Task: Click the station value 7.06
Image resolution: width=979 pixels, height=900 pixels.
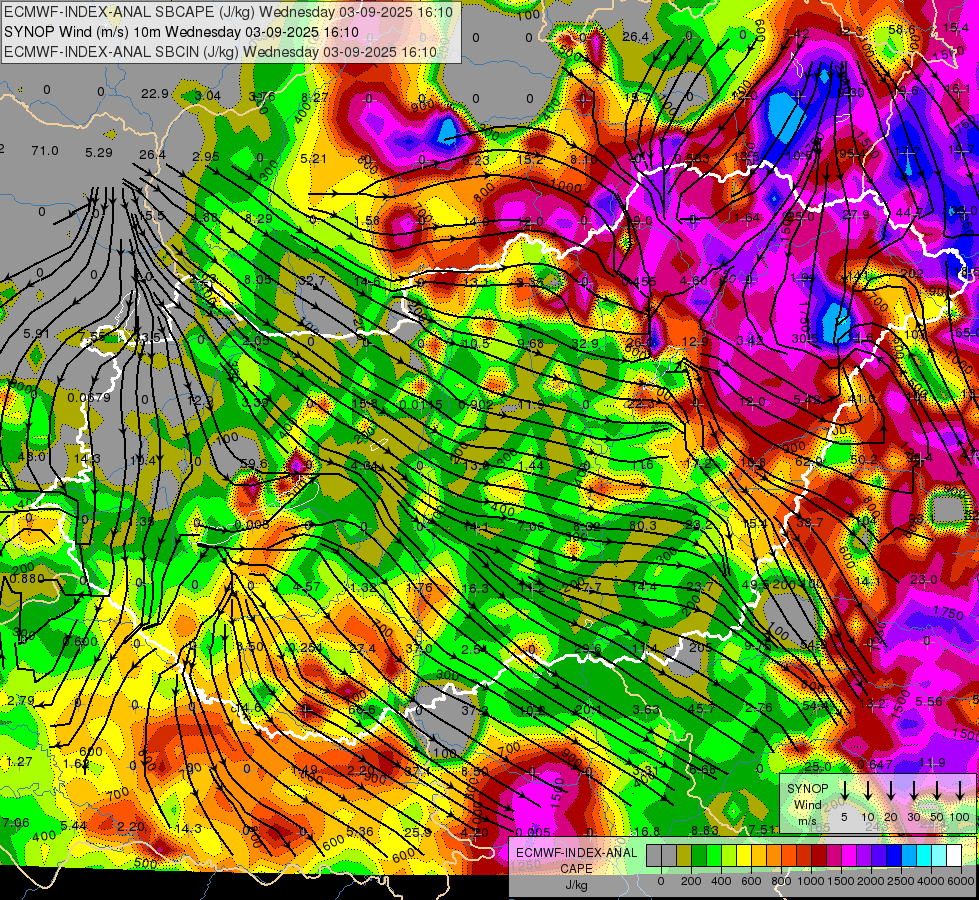Action: [16, 823]
